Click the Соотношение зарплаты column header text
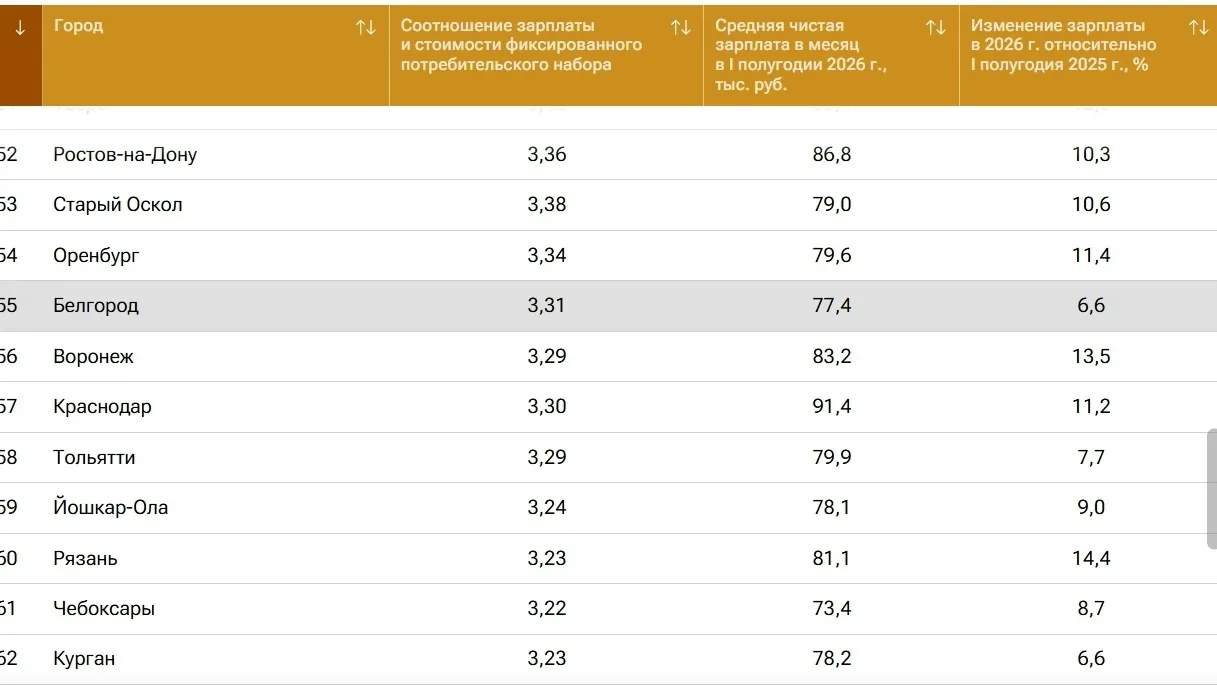Image resolution: width=1217 pixels, height=685 pixels. coord(521,45)
